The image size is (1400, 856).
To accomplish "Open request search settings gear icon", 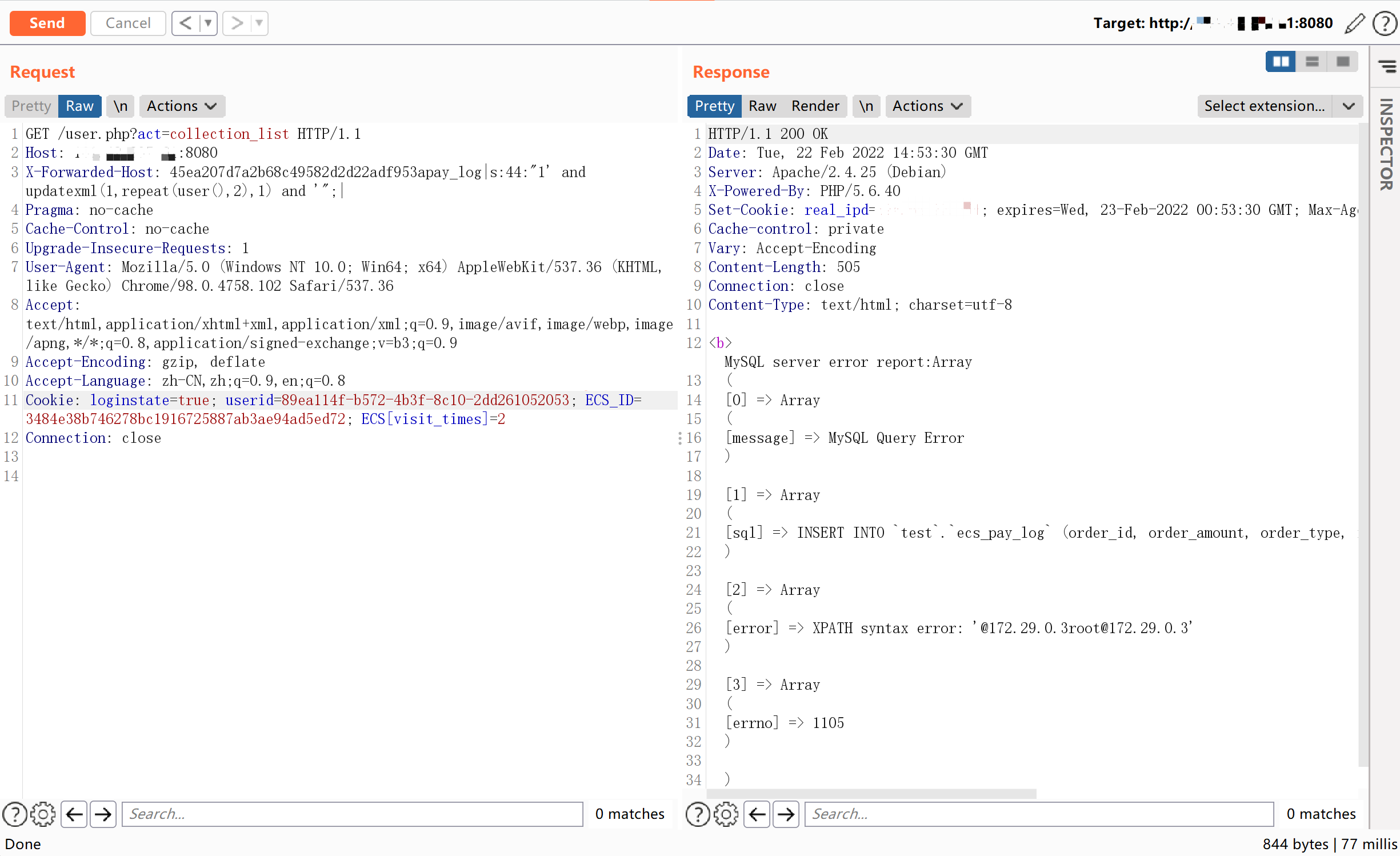I will [x=43, y=814].
